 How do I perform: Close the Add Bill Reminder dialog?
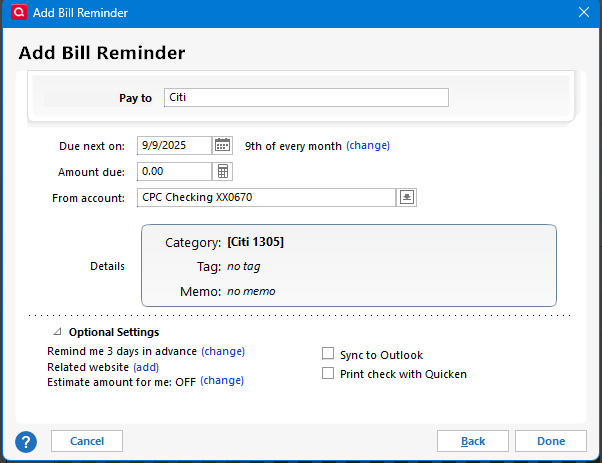[584, 12]
